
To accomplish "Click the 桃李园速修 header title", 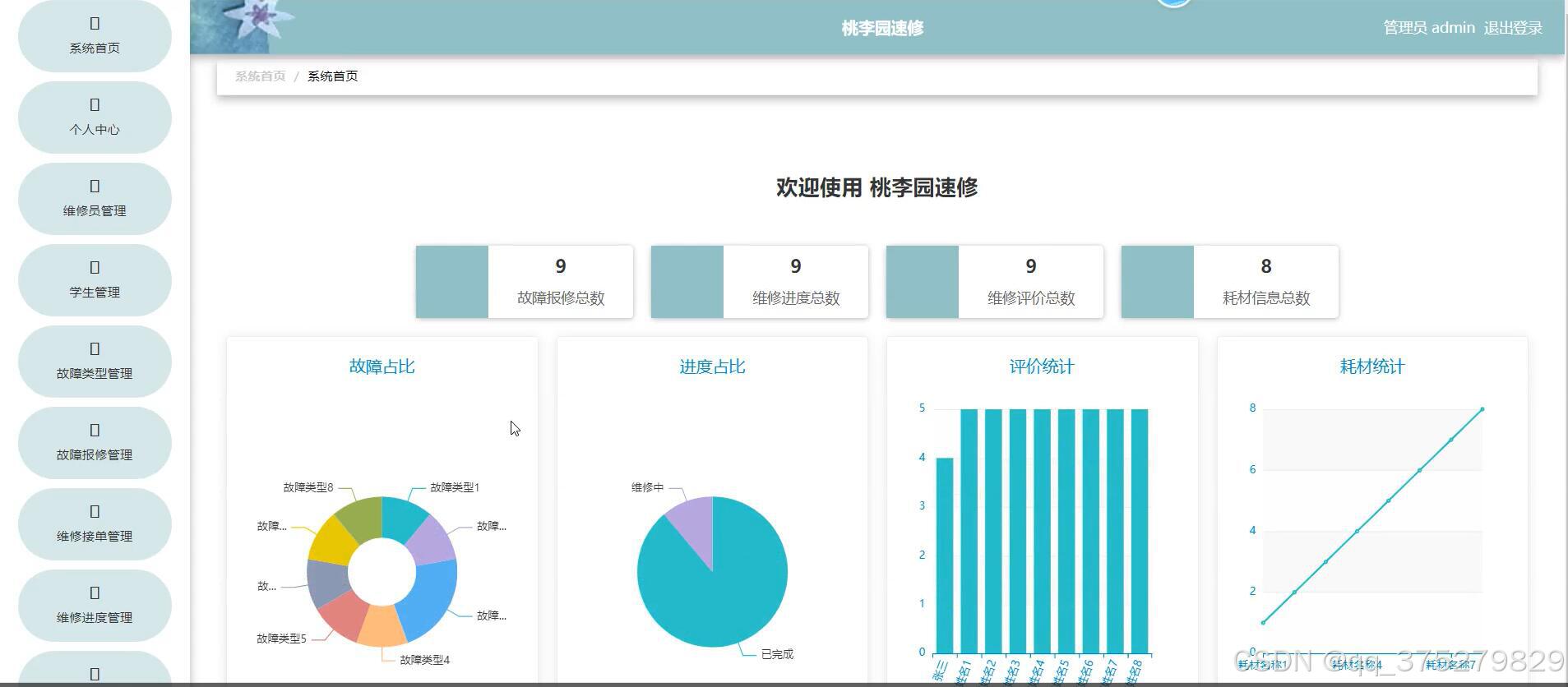I will (x=882, y=28).
